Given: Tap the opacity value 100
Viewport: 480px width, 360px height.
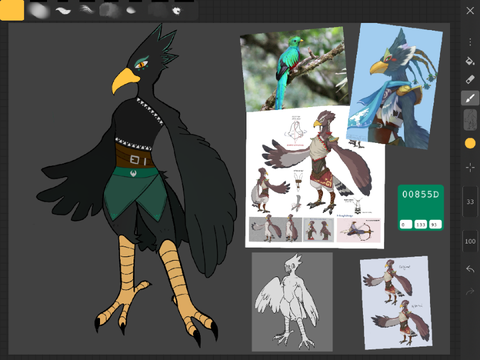Looking at the screenshot, I should click(x=470, y=241).
